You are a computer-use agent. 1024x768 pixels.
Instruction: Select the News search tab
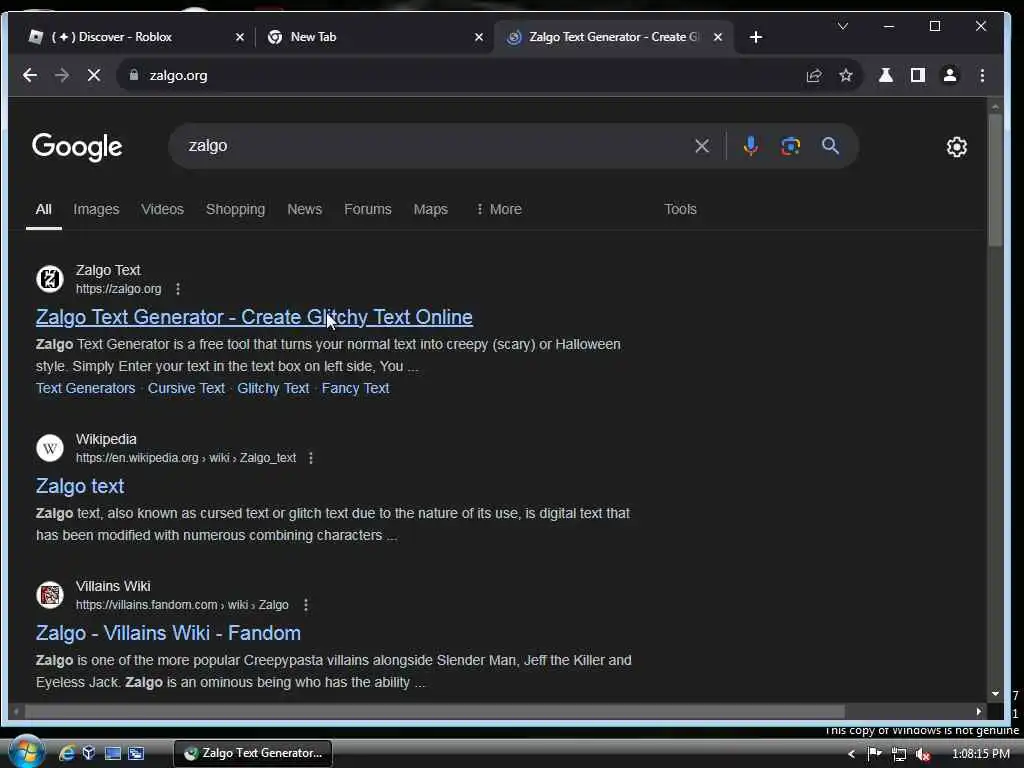304,209
